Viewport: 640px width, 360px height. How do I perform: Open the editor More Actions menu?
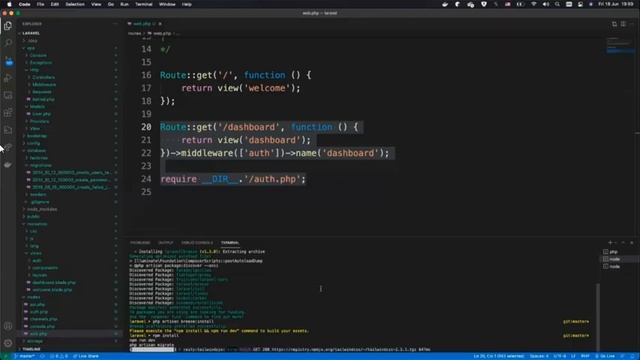[631, 24]
